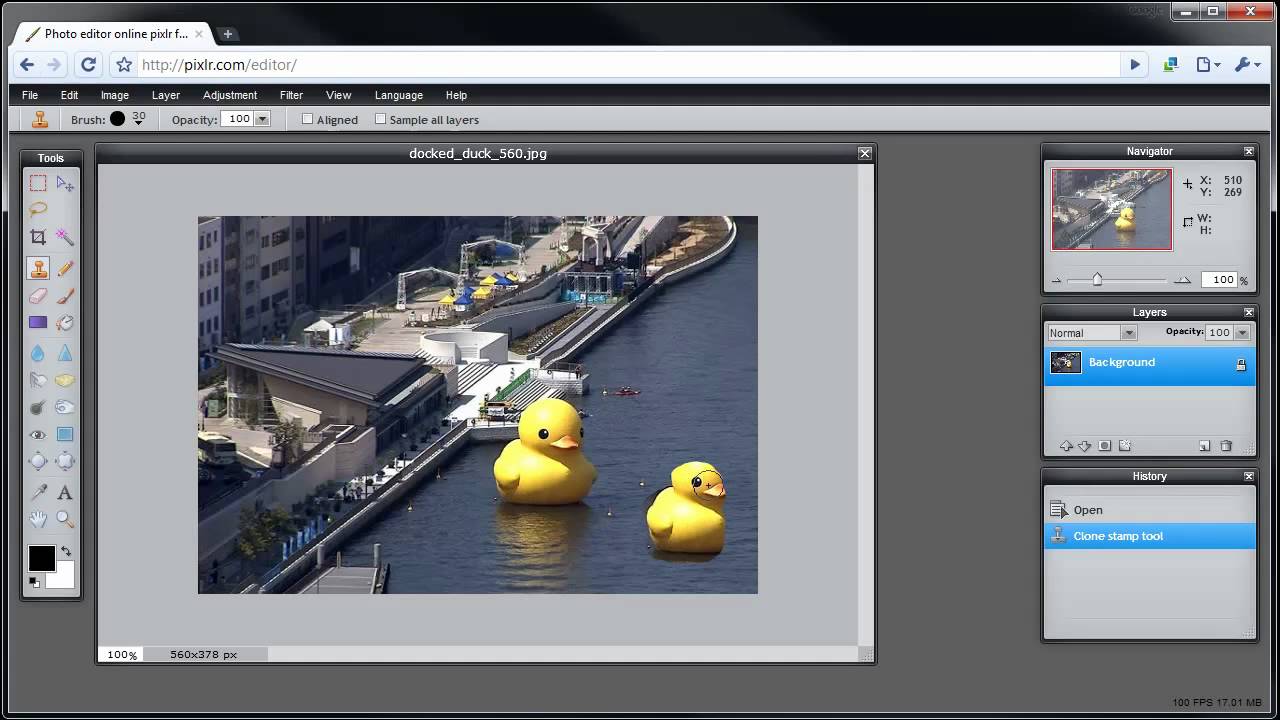
Task: Select the Sharpen triangle tool
Action: (65, 353)
